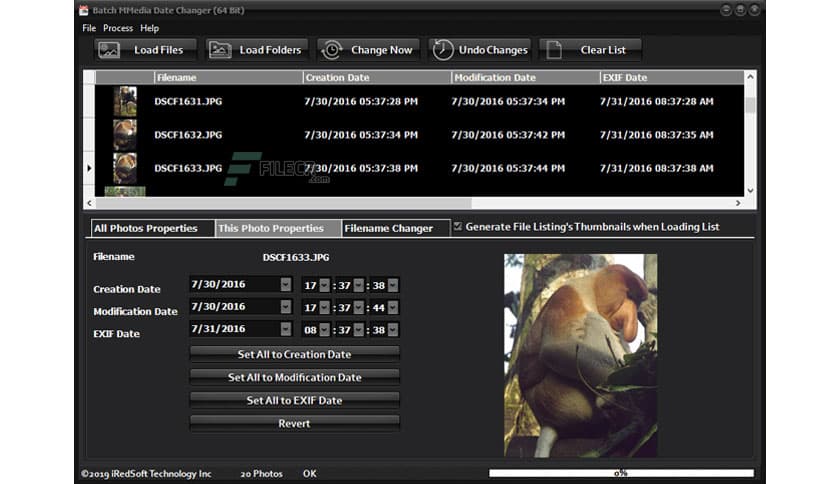Sort by Filename column header

pos(228,77)
